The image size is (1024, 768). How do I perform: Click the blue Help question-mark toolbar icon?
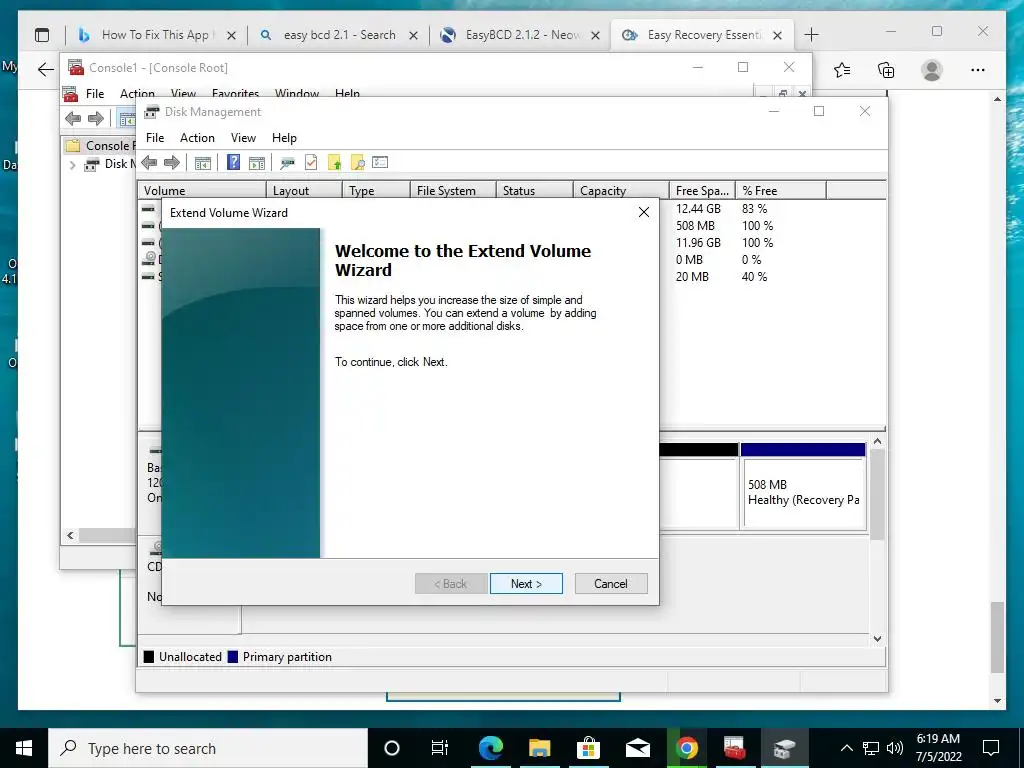pyautogui.click(x=233, y=162)
